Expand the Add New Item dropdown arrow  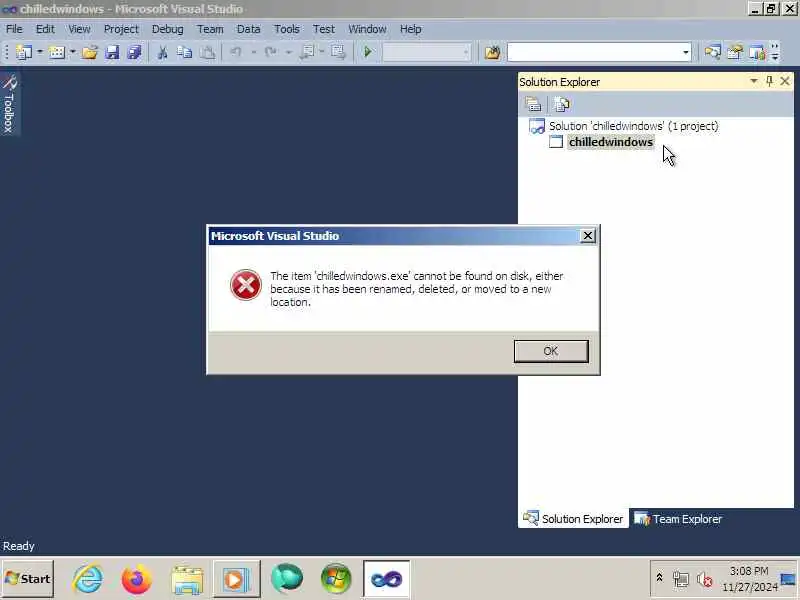pos(72,52)
